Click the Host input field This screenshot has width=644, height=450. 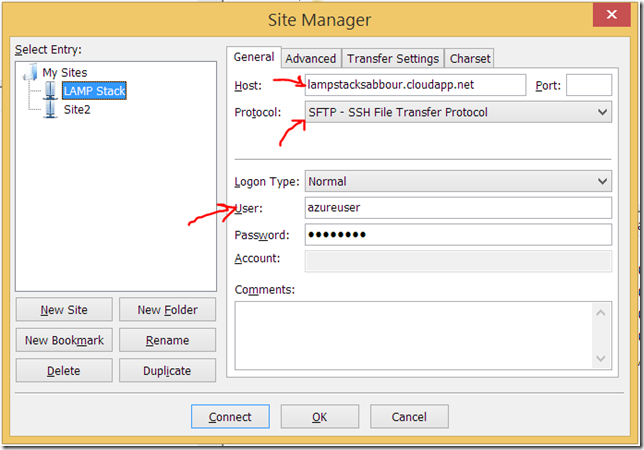[415, 85]
